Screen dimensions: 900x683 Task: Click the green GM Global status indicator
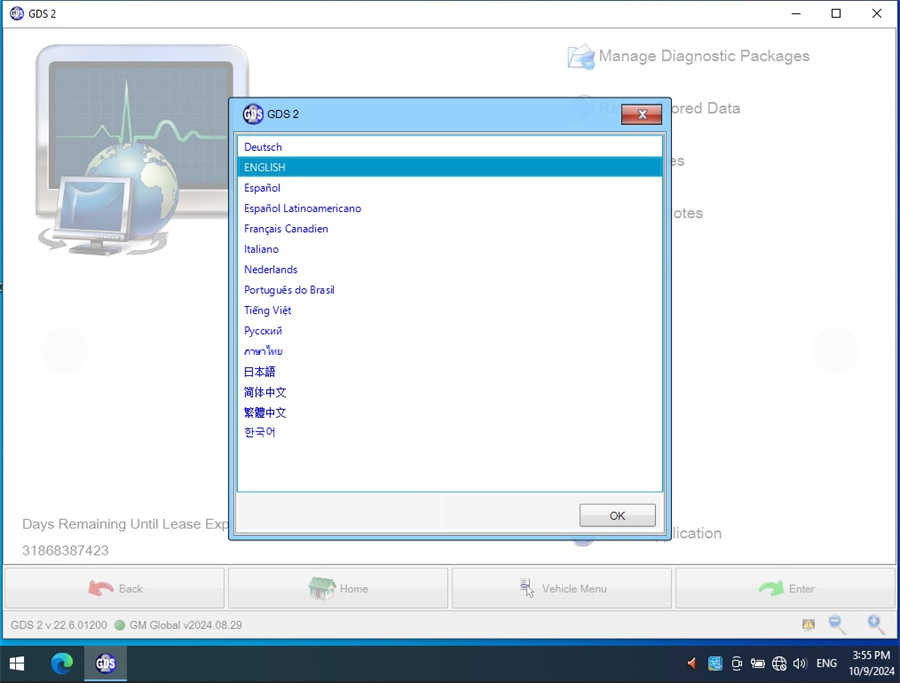tap(122, 625)
